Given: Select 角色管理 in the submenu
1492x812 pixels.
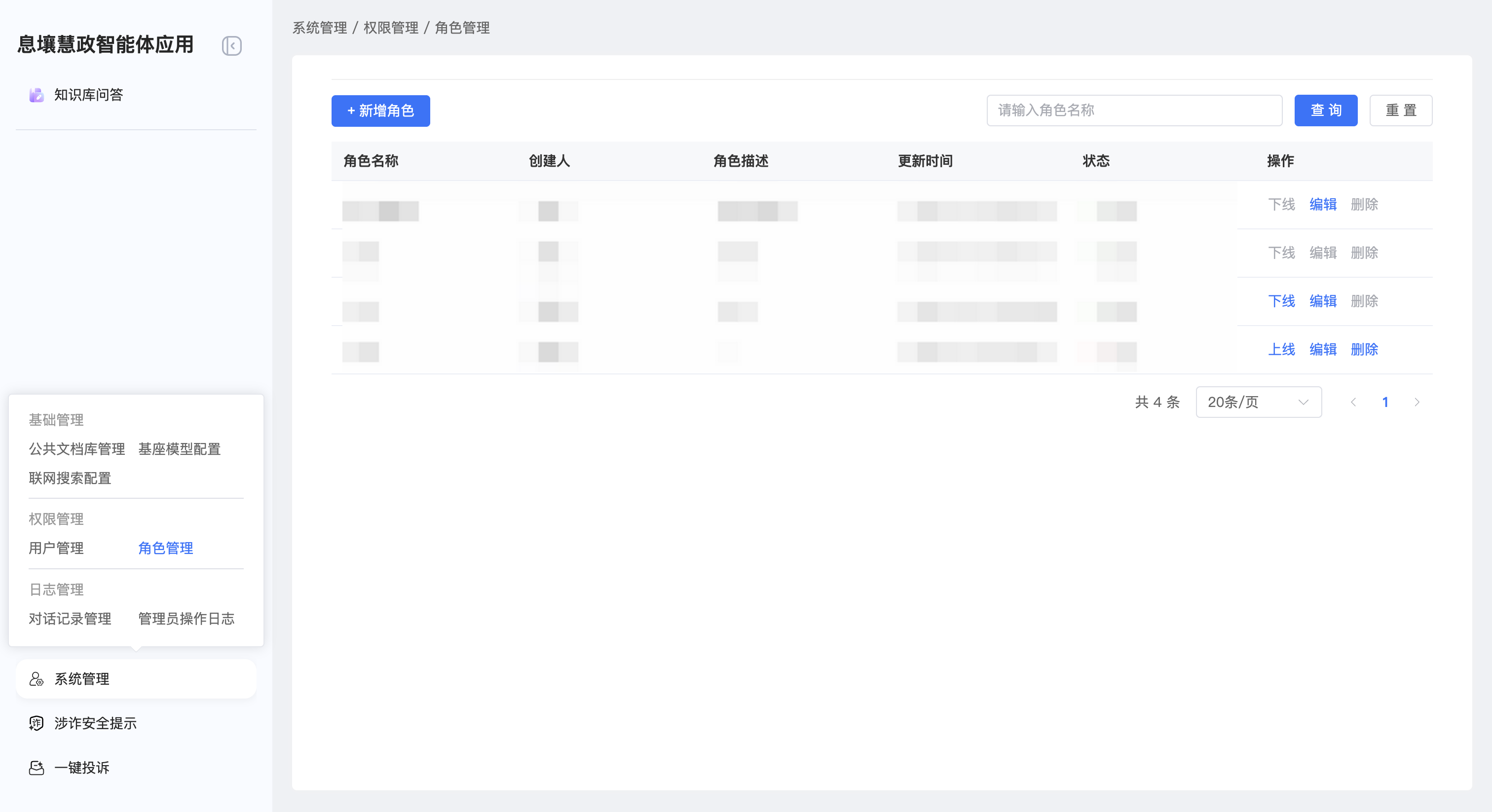Looking at the screenshot, I should click(x=166, y=548).
